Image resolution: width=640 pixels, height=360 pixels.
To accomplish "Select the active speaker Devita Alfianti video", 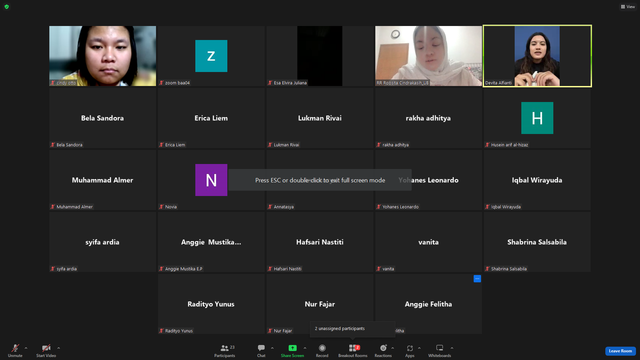I will point(537,56).
